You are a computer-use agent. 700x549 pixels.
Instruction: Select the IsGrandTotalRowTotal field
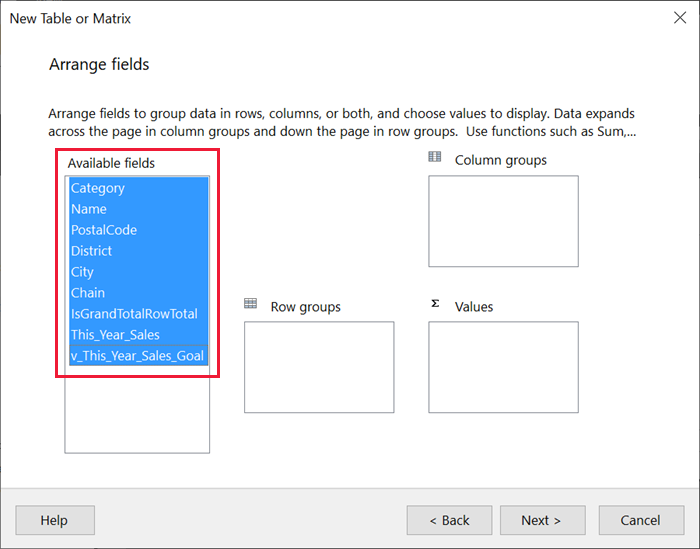[x=134, y=314]
